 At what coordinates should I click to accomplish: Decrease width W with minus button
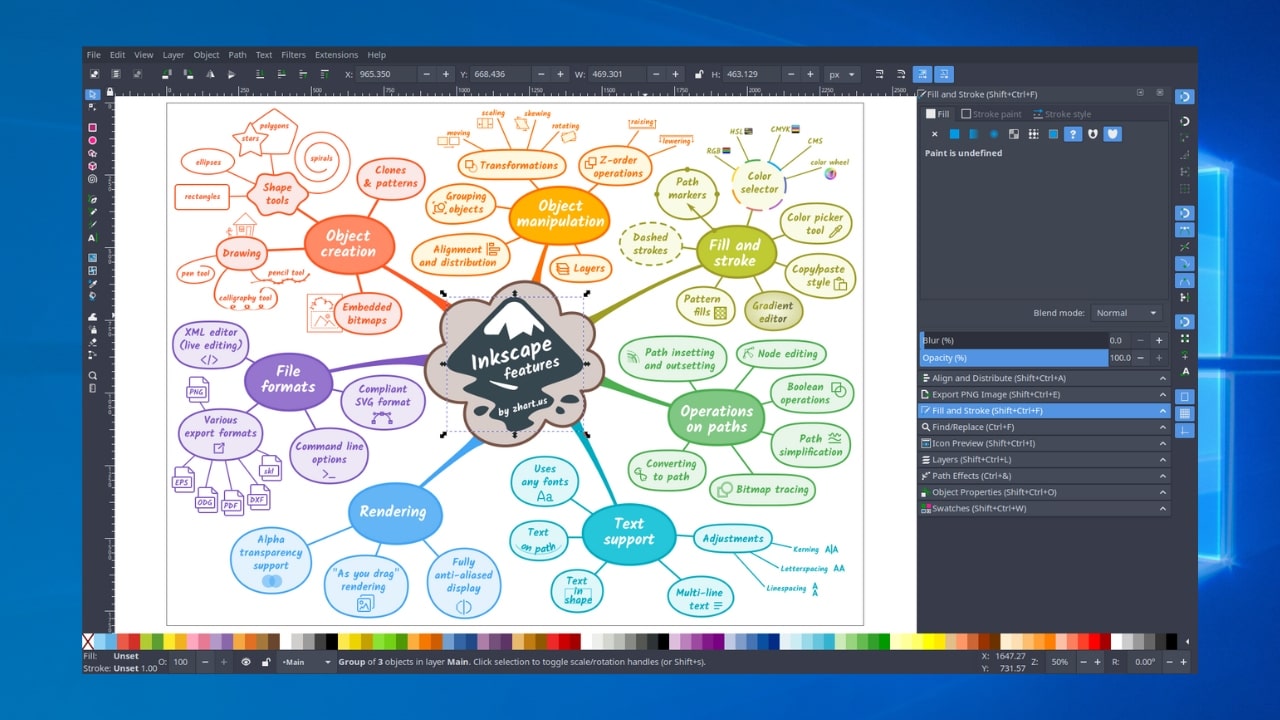656,74
